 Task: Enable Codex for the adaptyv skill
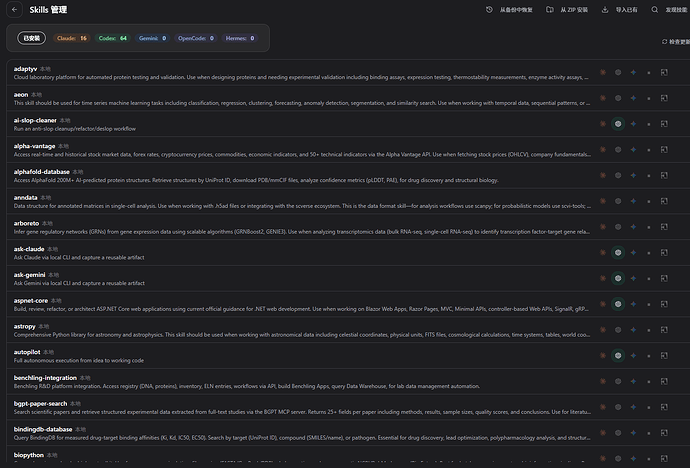click(618, 72)
